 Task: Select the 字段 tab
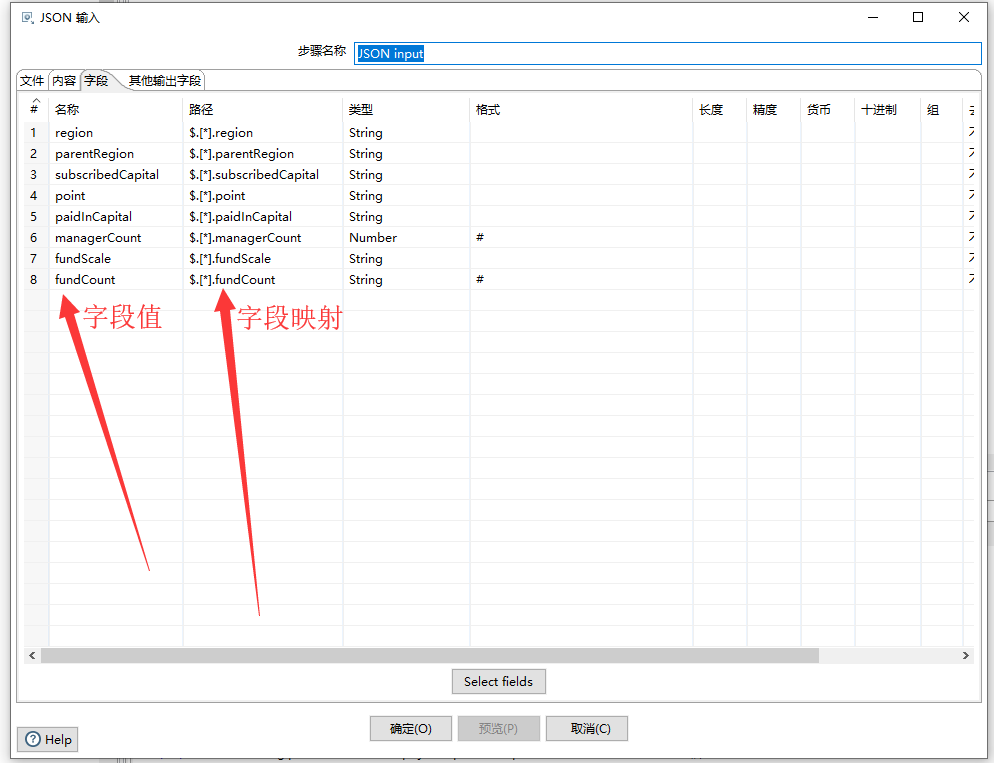coord(95,80)
